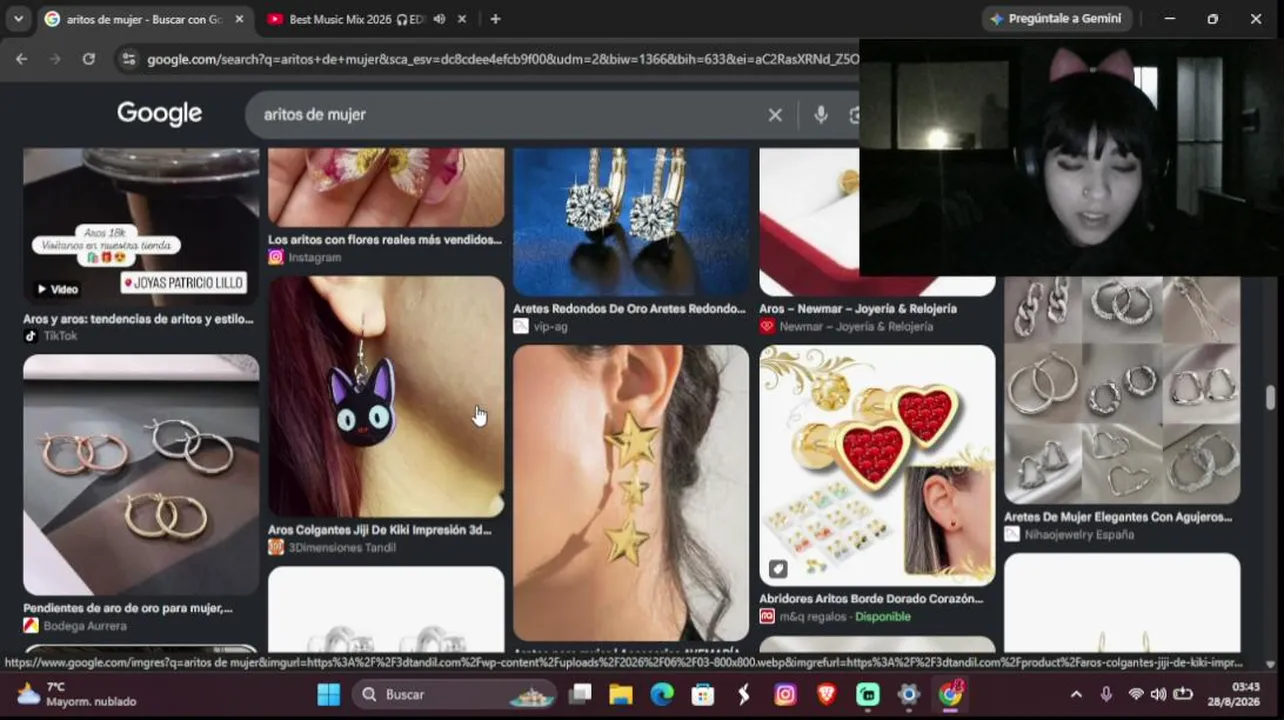Click the taskbar Buscar search box
The height and width of the screenshot is (720, 1284).
pyautogui.click(x=455, y=694)
